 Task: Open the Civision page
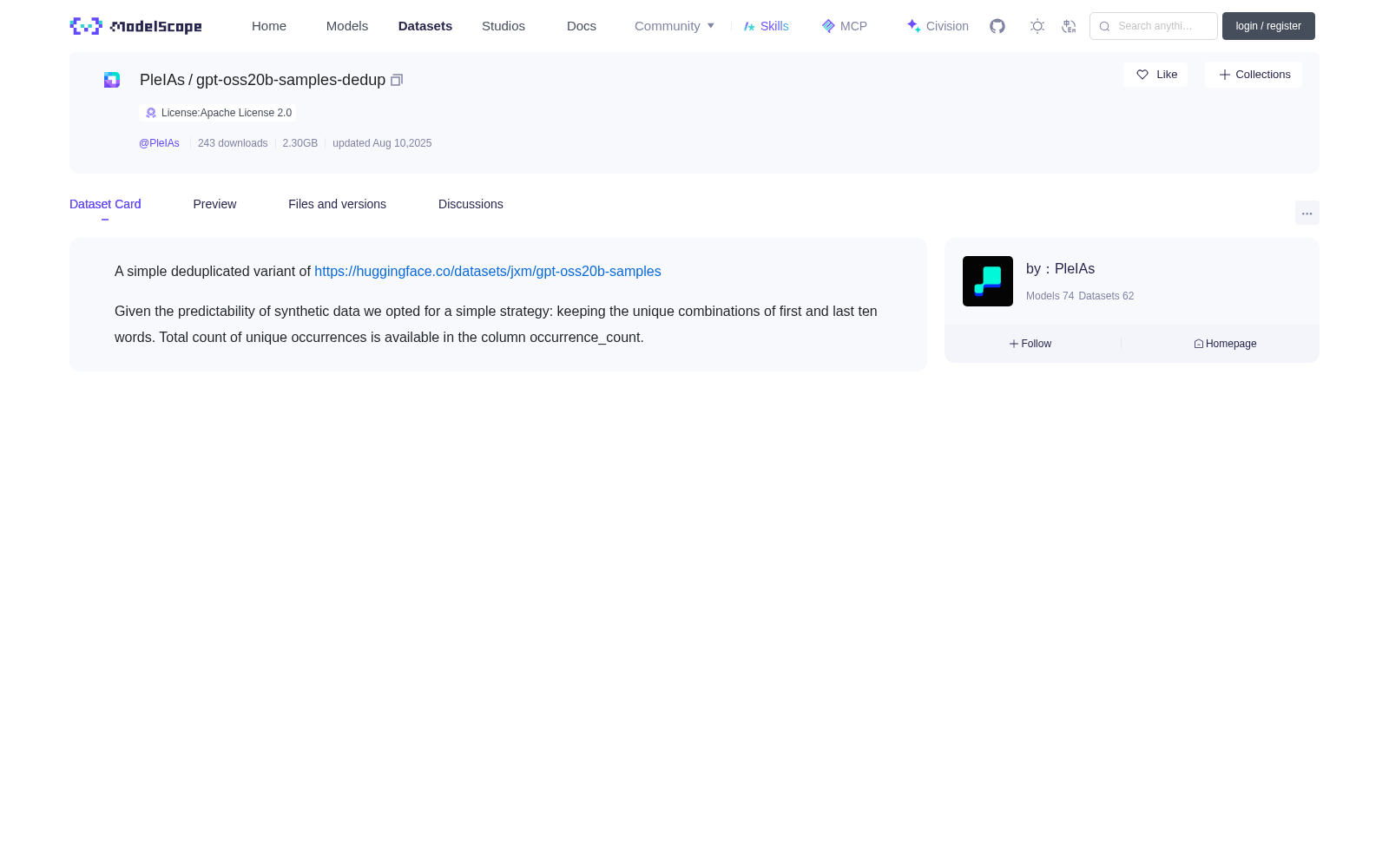tap(938, 26)
